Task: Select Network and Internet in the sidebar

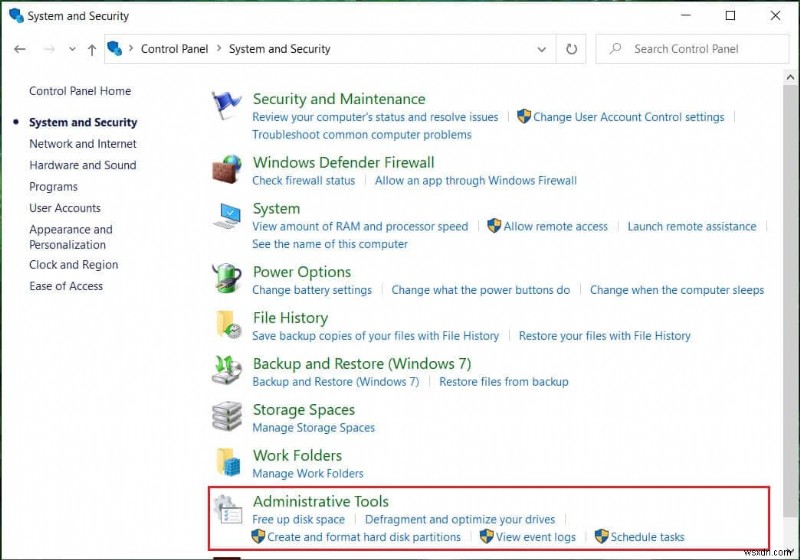Action: (x=82, y=144)
